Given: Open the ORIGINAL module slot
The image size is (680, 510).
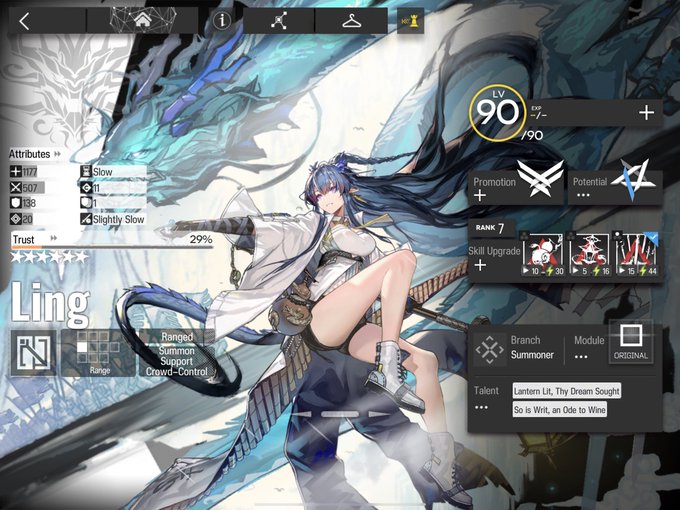Looking at the screenshot, I should (x=631, y=341).
